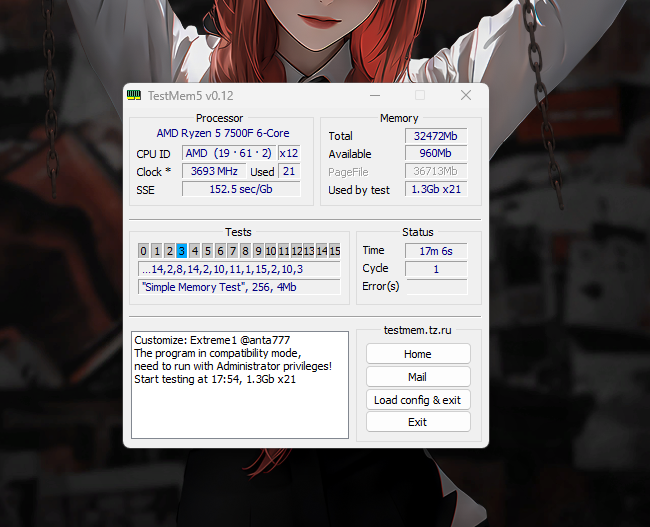Click the Total memory value 32472Mb
This screenshot has height=527, width=650.
pos(436,136)
